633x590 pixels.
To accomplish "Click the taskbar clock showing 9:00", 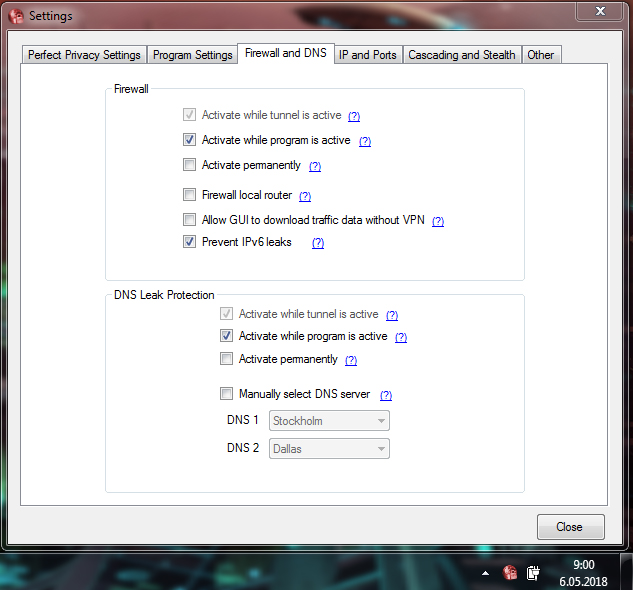I will pos(584,565).
